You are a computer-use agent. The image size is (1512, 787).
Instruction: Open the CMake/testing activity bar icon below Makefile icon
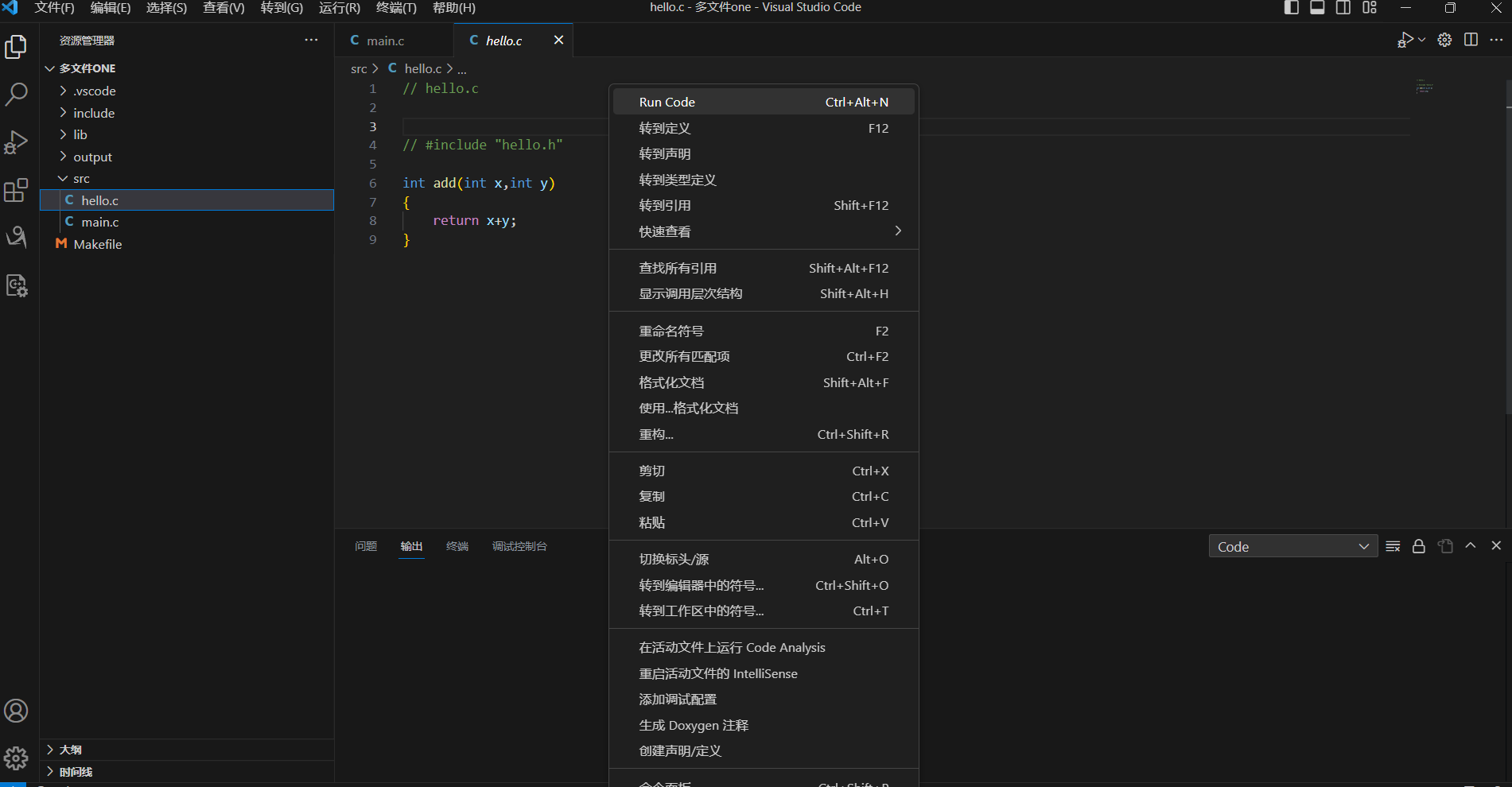[x=16, y=285]
